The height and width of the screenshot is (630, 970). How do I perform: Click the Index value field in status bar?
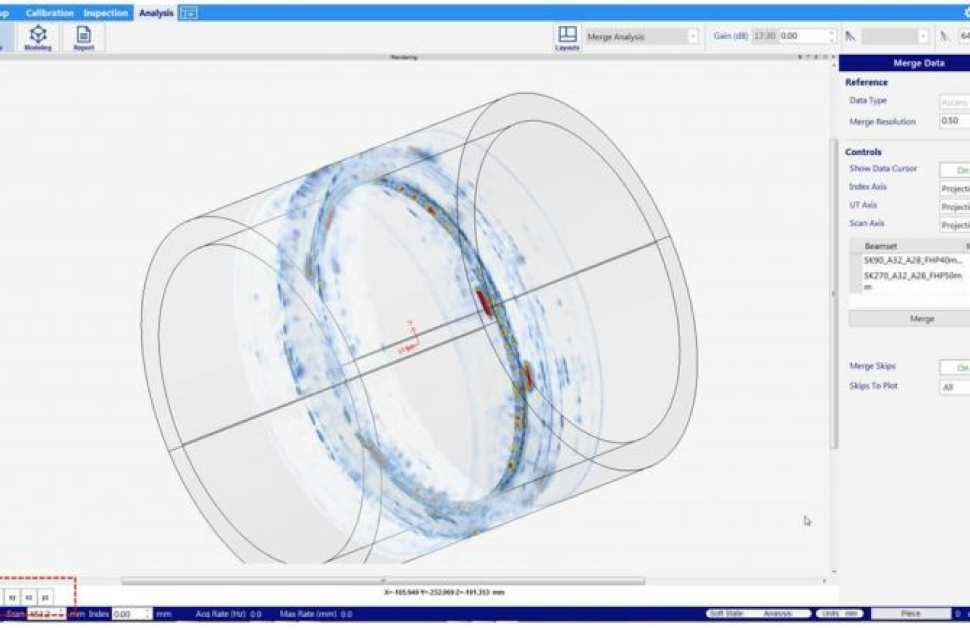click(x=131, y=614)
